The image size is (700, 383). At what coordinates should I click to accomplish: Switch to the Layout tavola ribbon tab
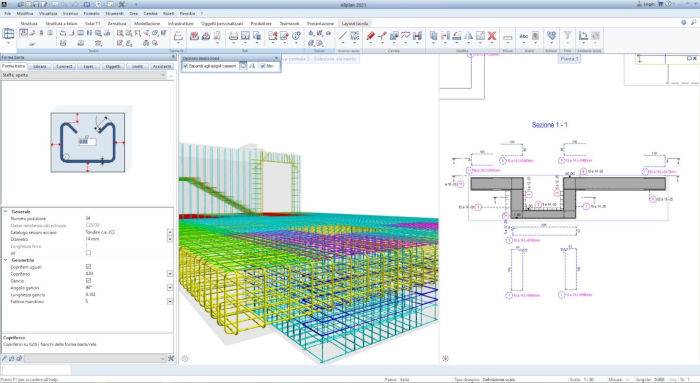[x=355, y=23]
